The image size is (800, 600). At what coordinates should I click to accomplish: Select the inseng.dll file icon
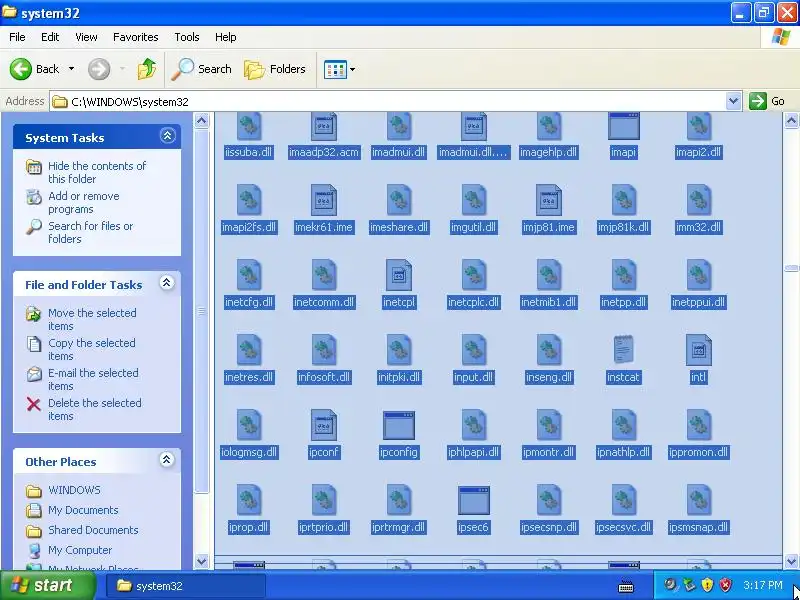(x=549, y=350)
